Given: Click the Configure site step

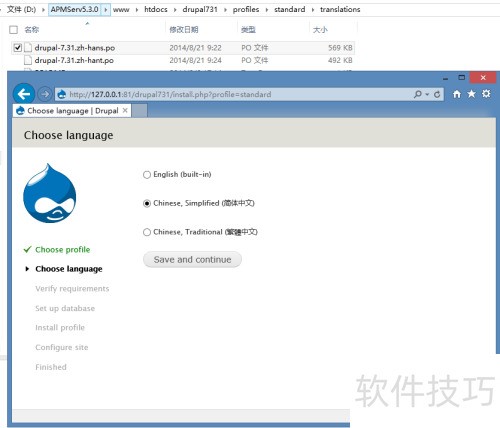Looking at the screenshot, I should (x=62, y=347).
